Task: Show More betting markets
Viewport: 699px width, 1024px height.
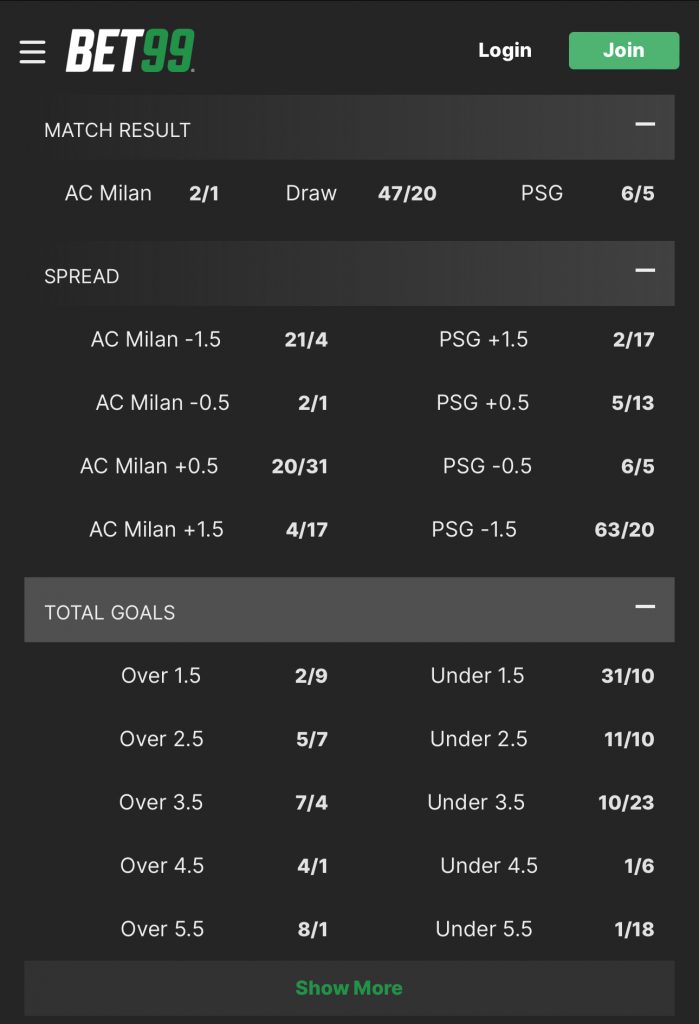Action: point(350,987)
